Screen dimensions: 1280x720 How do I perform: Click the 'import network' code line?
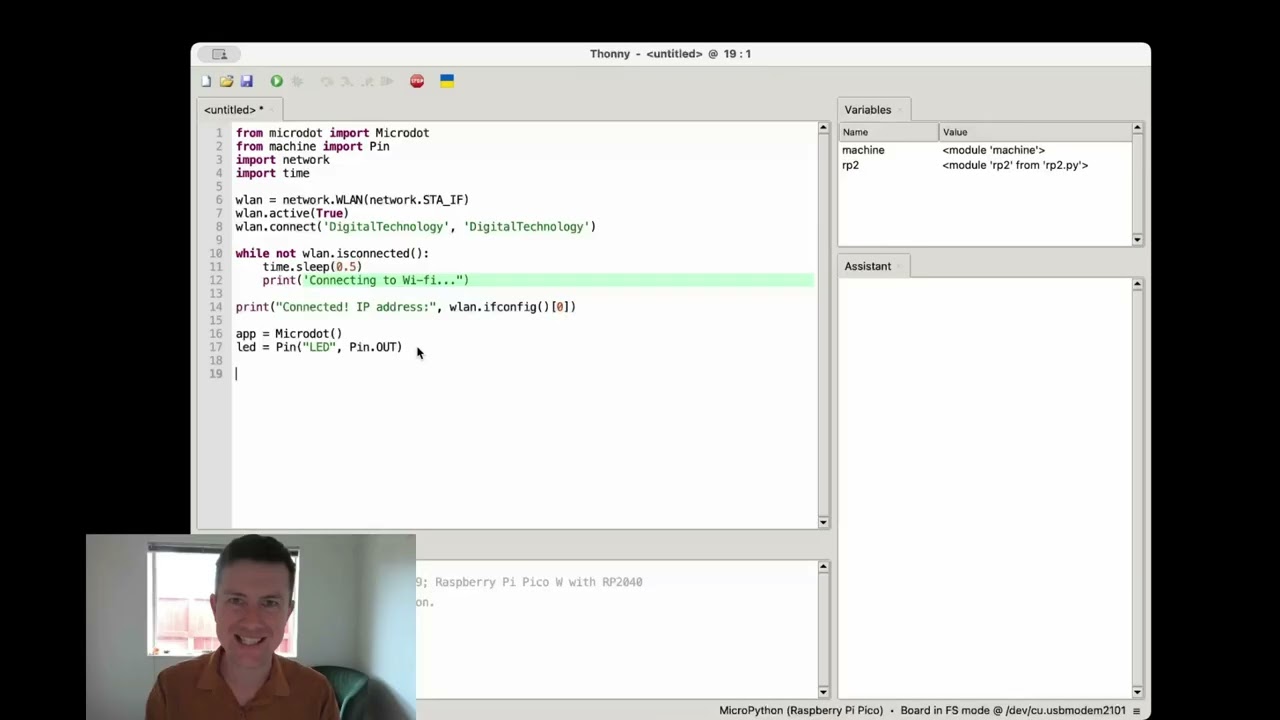282,160
